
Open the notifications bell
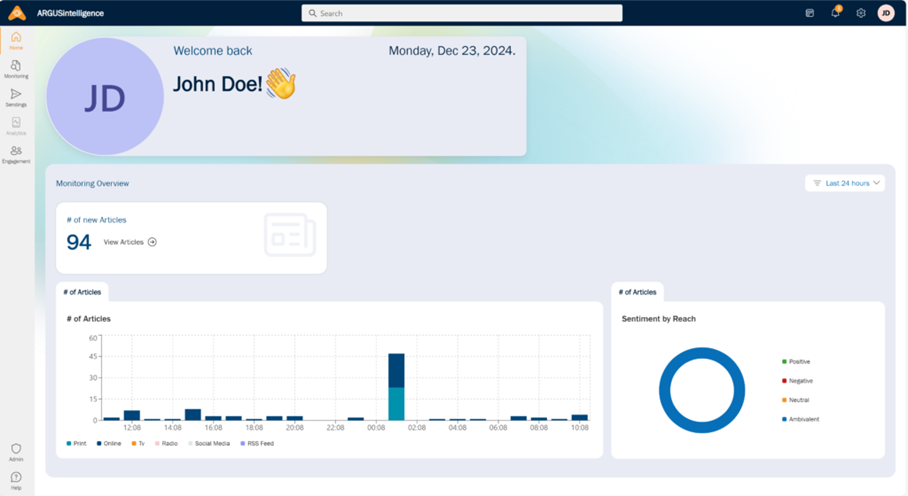tap(835, 13)
